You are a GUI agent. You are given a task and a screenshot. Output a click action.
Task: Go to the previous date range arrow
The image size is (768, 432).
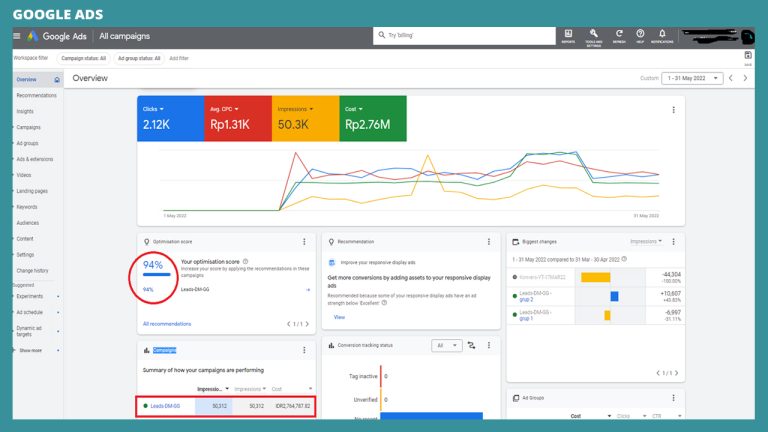point(731,78)
